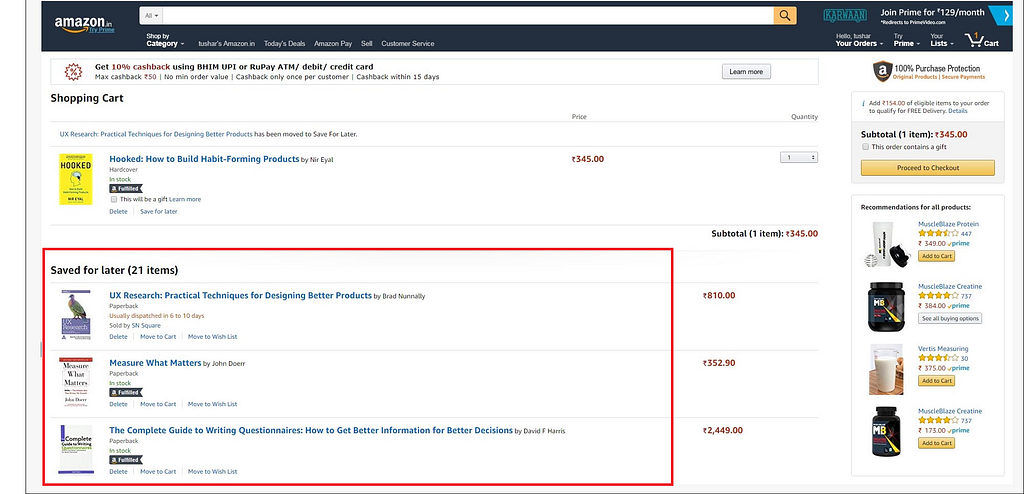Check 'This will be a gift' for Hooked
The width and height of the screenshot is (1024, 494).
pyautogui.click(x=114, y=199)
